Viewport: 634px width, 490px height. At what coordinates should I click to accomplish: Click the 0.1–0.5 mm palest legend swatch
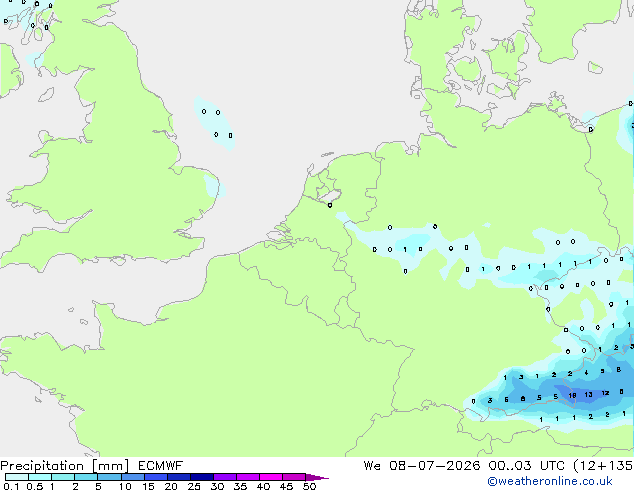pos(17,477)
